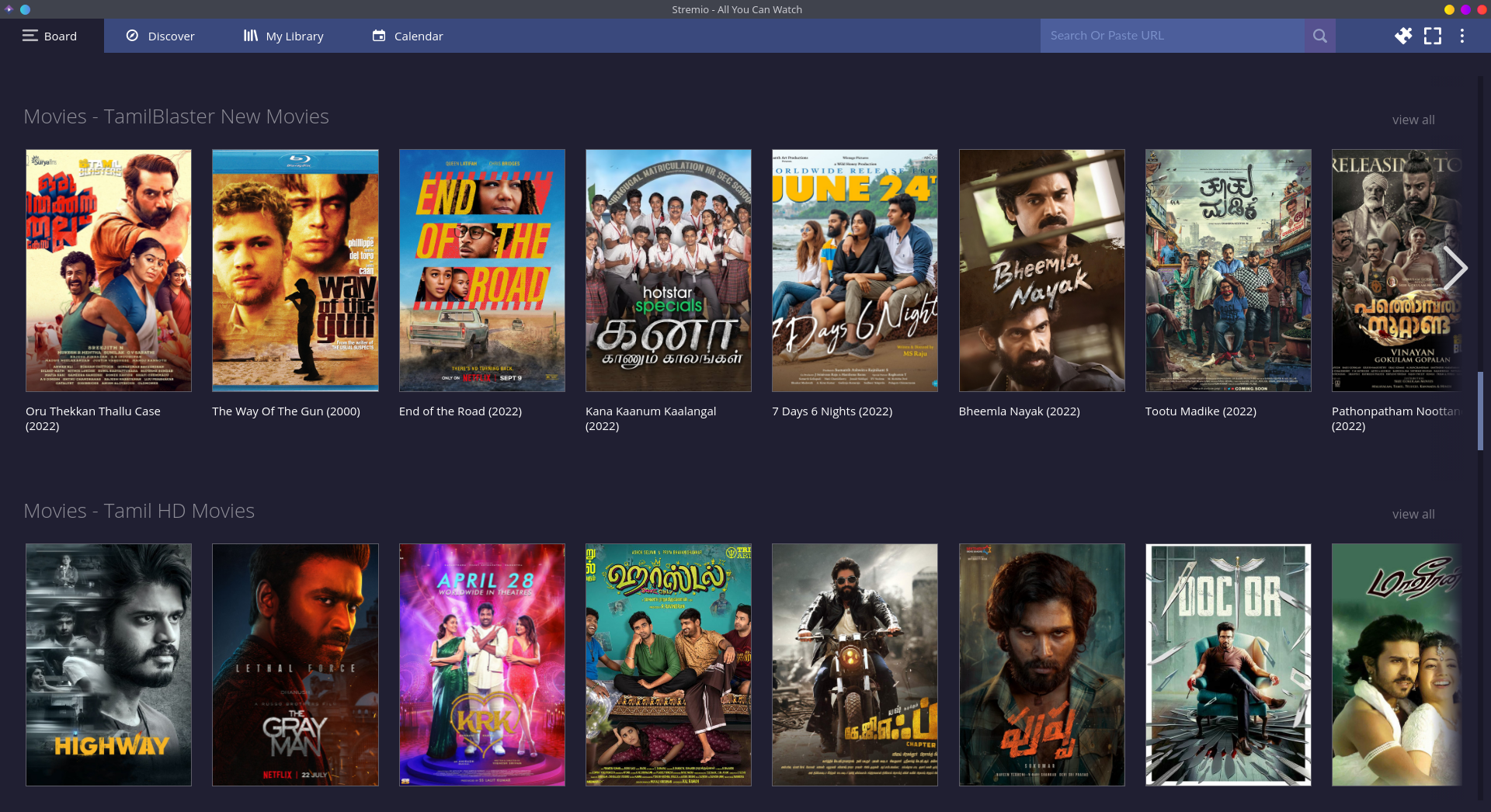Open Tootu Madike poster

pos(1229,270)
